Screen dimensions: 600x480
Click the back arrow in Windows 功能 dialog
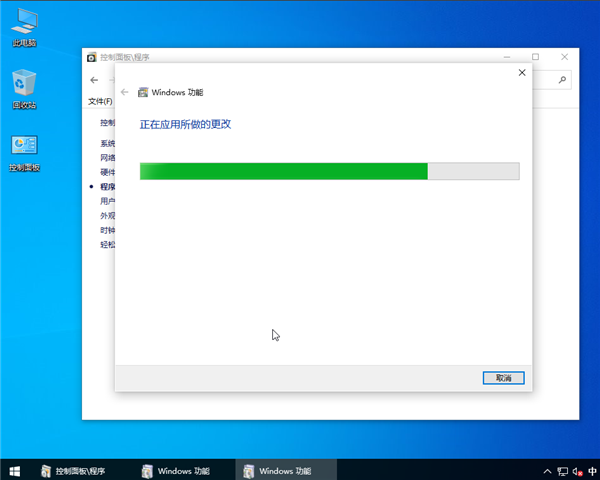125,92
